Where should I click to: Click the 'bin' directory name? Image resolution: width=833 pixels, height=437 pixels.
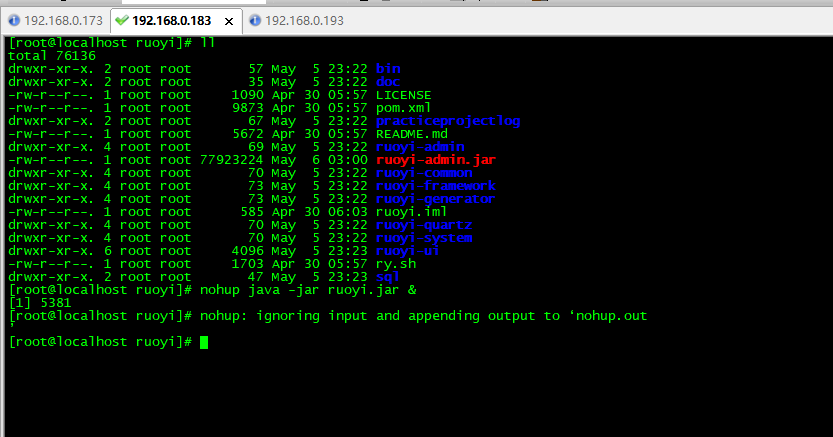click(x=388, y=69)
